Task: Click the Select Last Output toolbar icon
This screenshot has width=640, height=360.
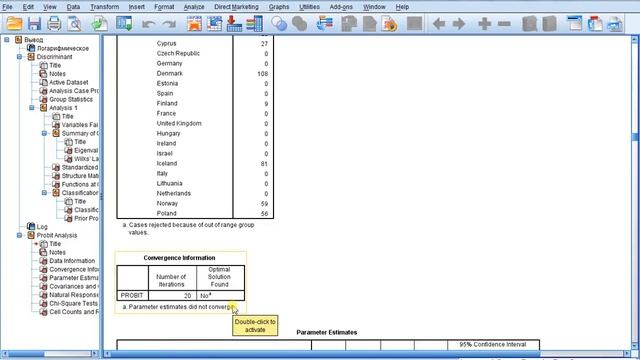Action: tap(324, 24)
